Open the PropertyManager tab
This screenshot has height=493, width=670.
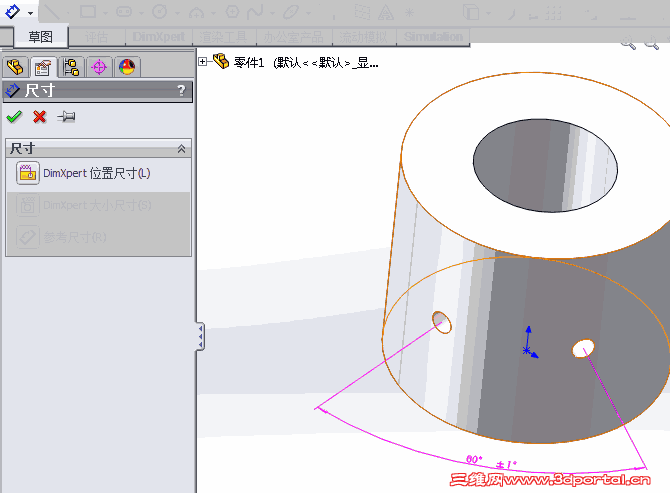pyautogui.click(x=43, y=67)
